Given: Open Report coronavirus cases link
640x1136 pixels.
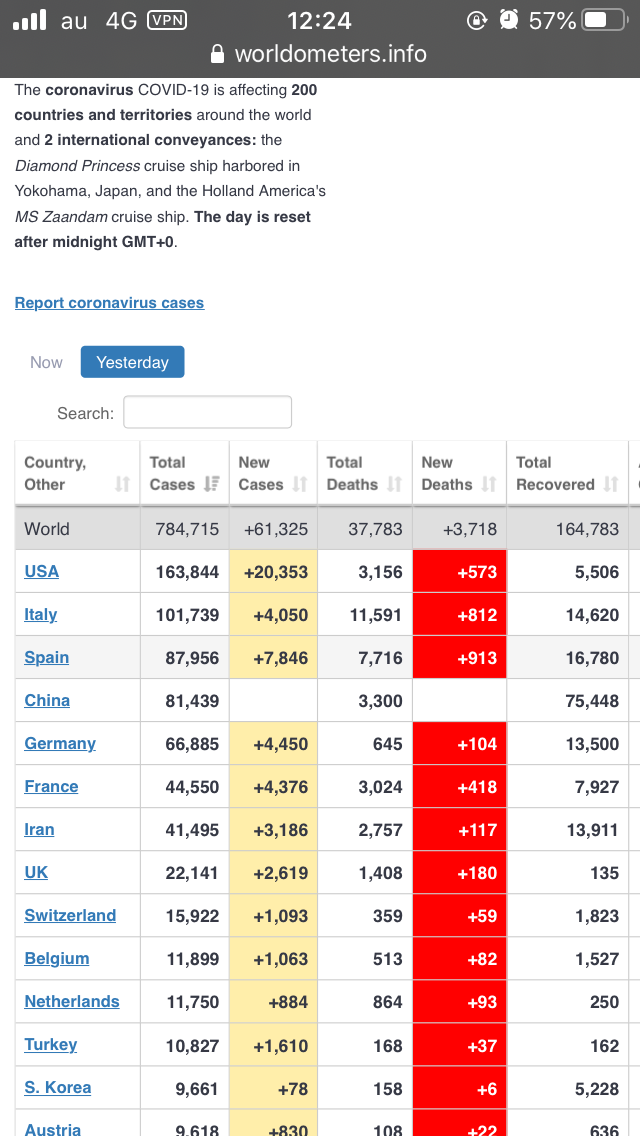Looking at the screenshot, I should 109,303.
